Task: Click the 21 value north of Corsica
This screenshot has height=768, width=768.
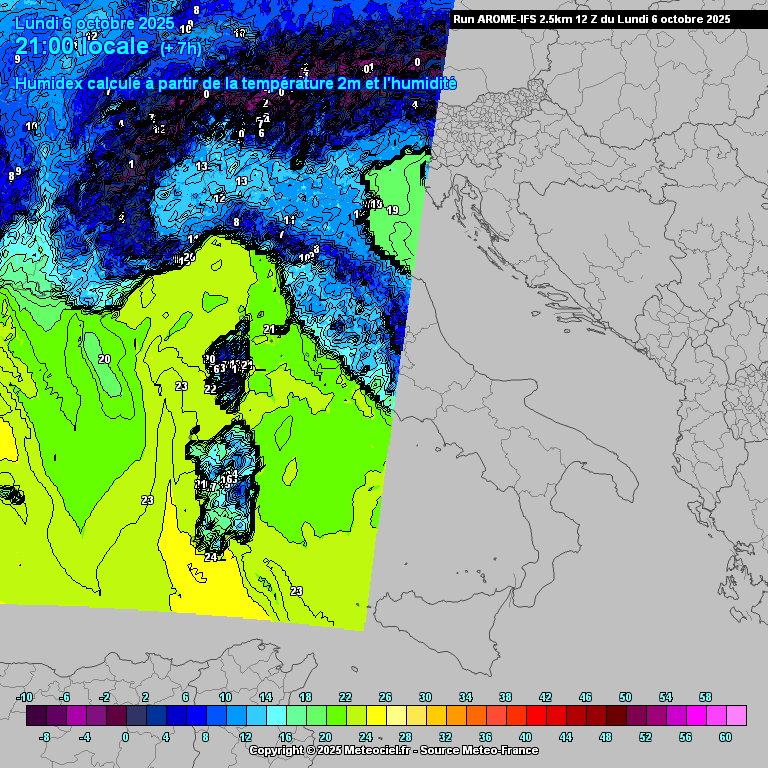Action: 269,329
